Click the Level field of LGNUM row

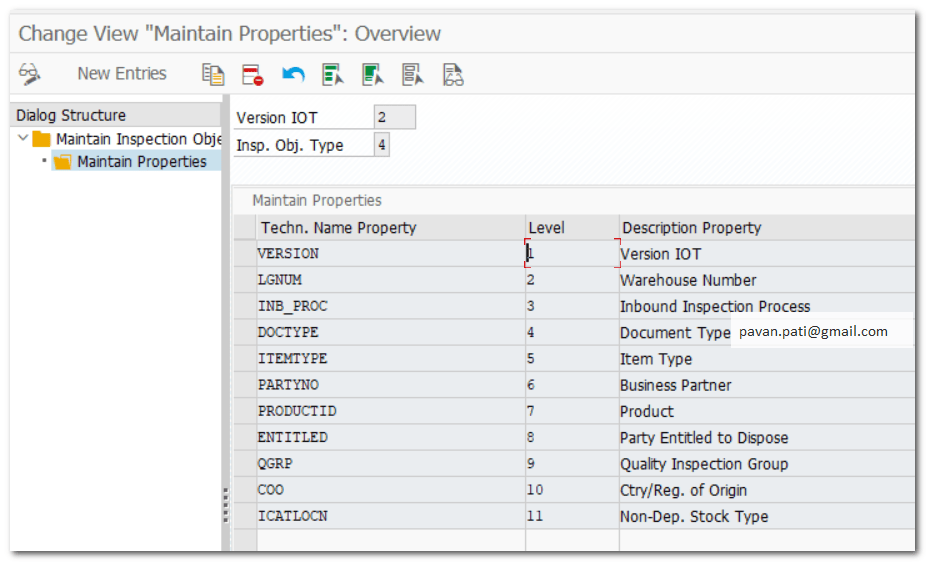[x=570, y=281]
